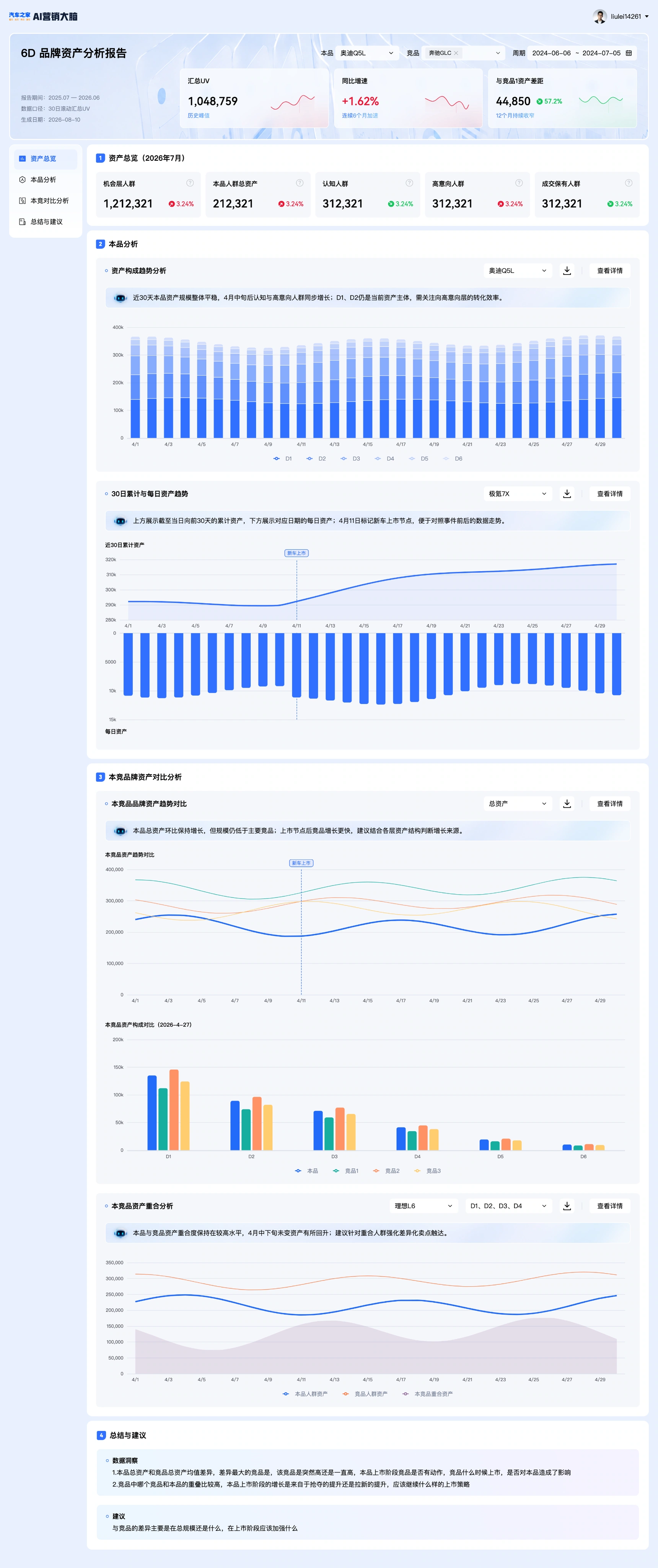Select 资产总览 in the sidebar

pyautogui.click(x=46, y=159)
